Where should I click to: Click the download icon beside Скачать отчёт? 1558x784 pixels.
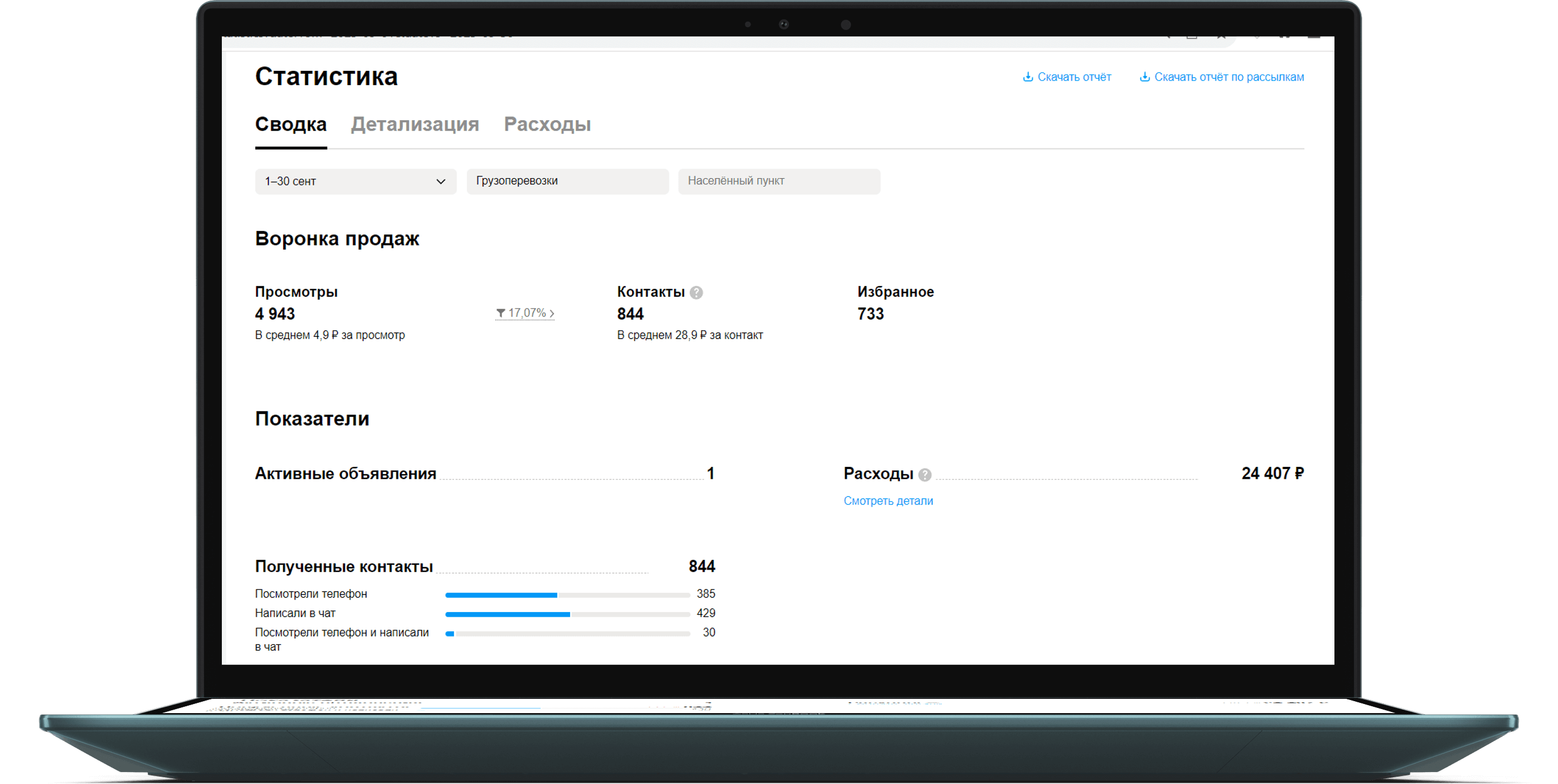[x=1028, y=77]
